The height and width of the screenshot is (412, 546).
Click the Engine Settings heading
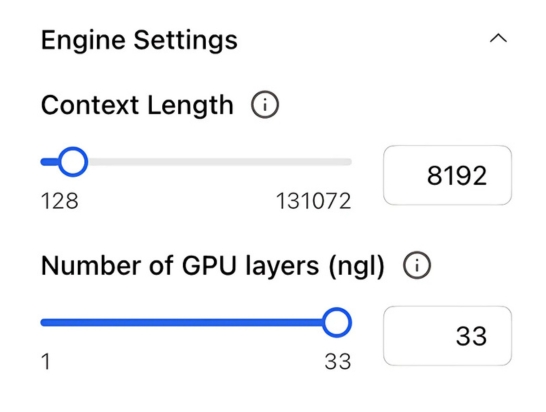point(139,40)
